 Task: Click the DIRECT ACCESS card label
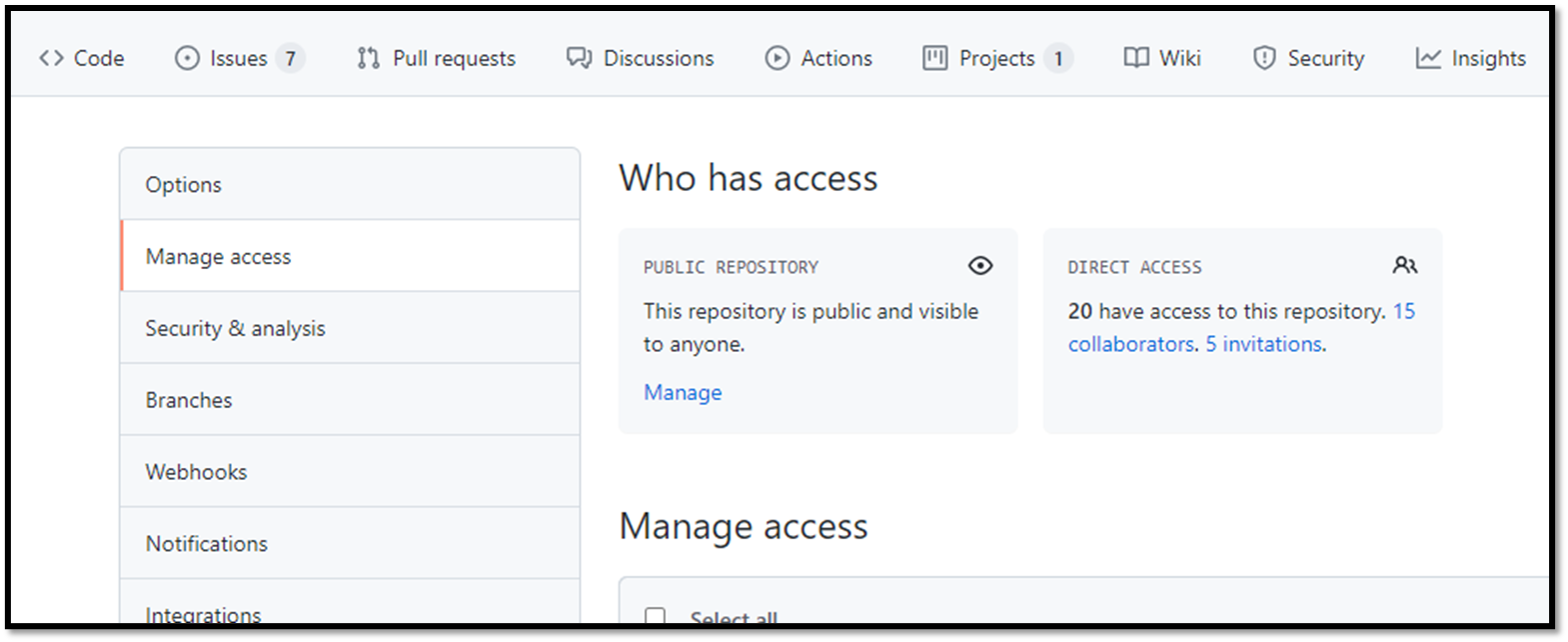pyautogui.click(x=1134, y=267)
